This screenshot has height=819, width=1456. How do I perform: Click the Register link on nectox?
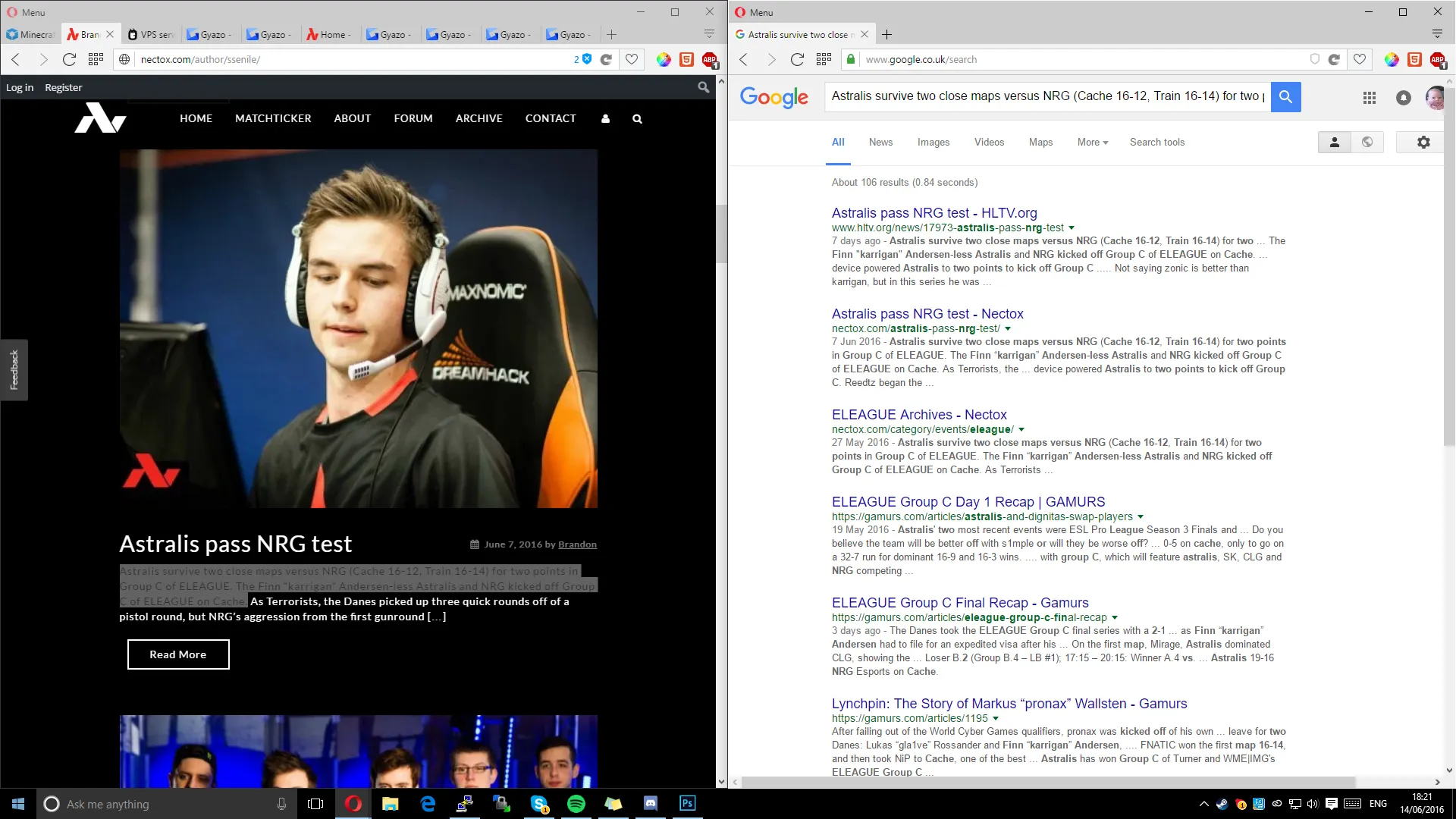64,87
